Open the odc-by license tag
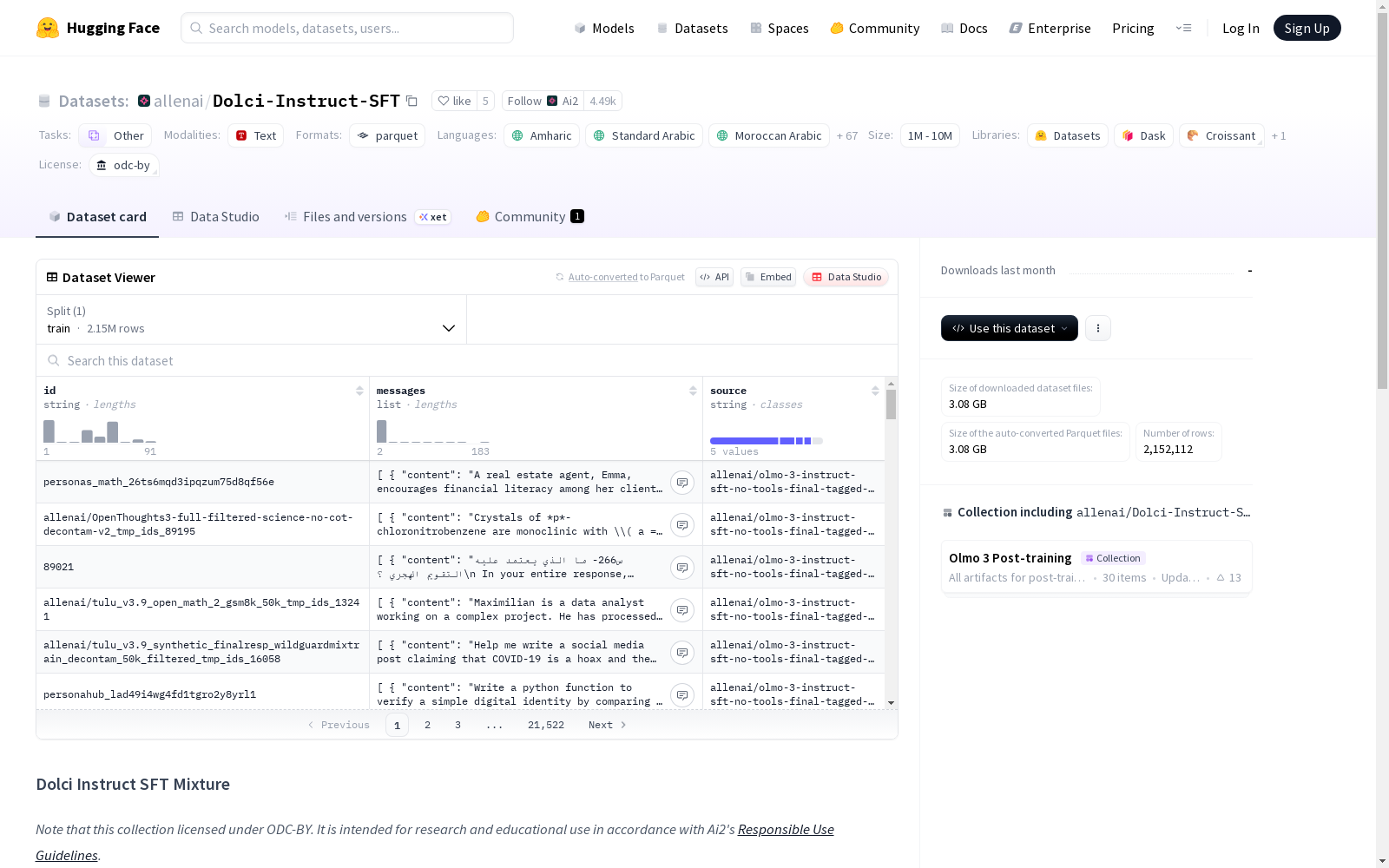This screenshot has height=868, width=1389. click(x=123, y=165)
